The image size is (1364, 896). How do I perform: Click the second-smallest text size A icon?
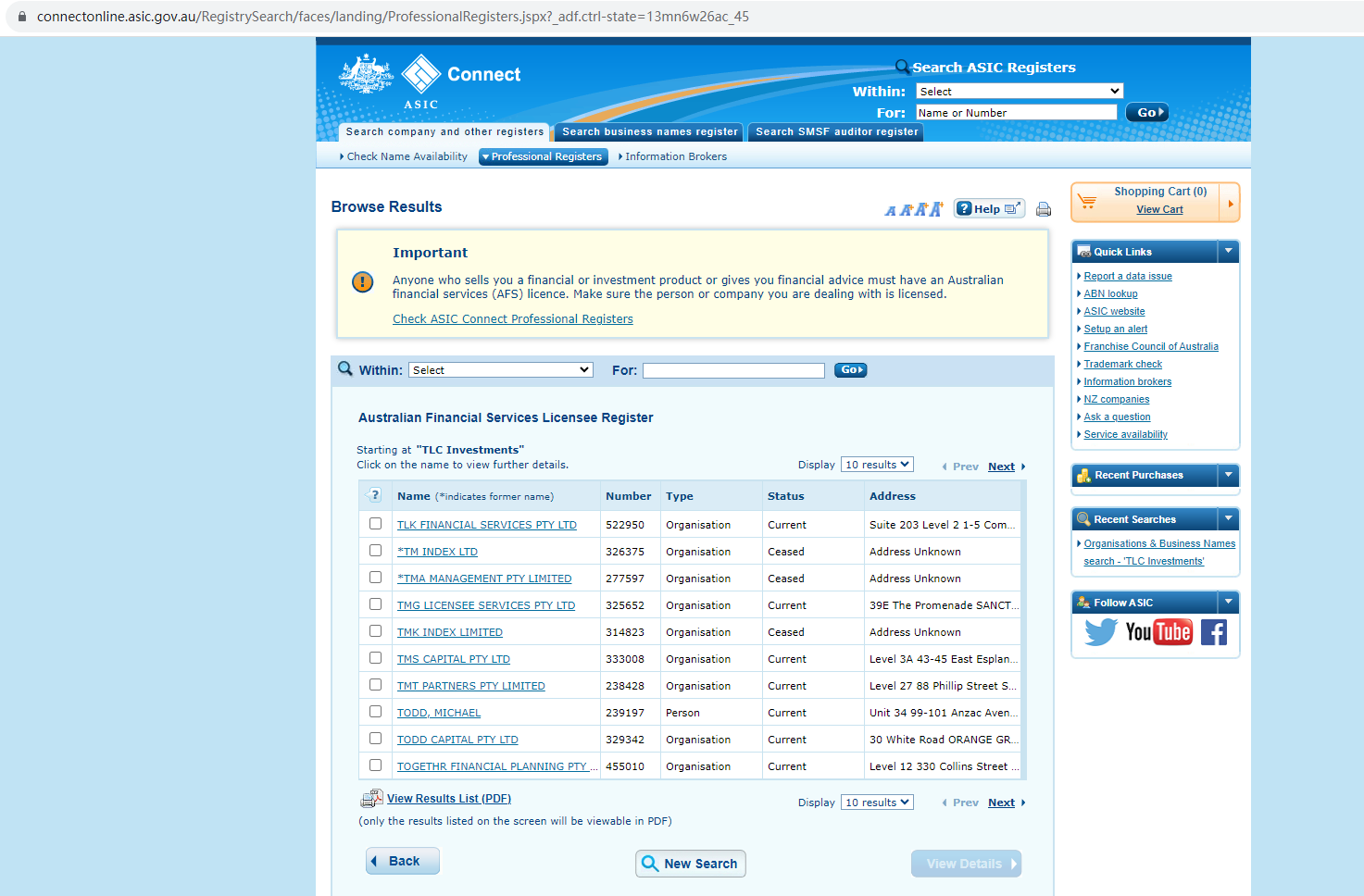tap(906, 210)
